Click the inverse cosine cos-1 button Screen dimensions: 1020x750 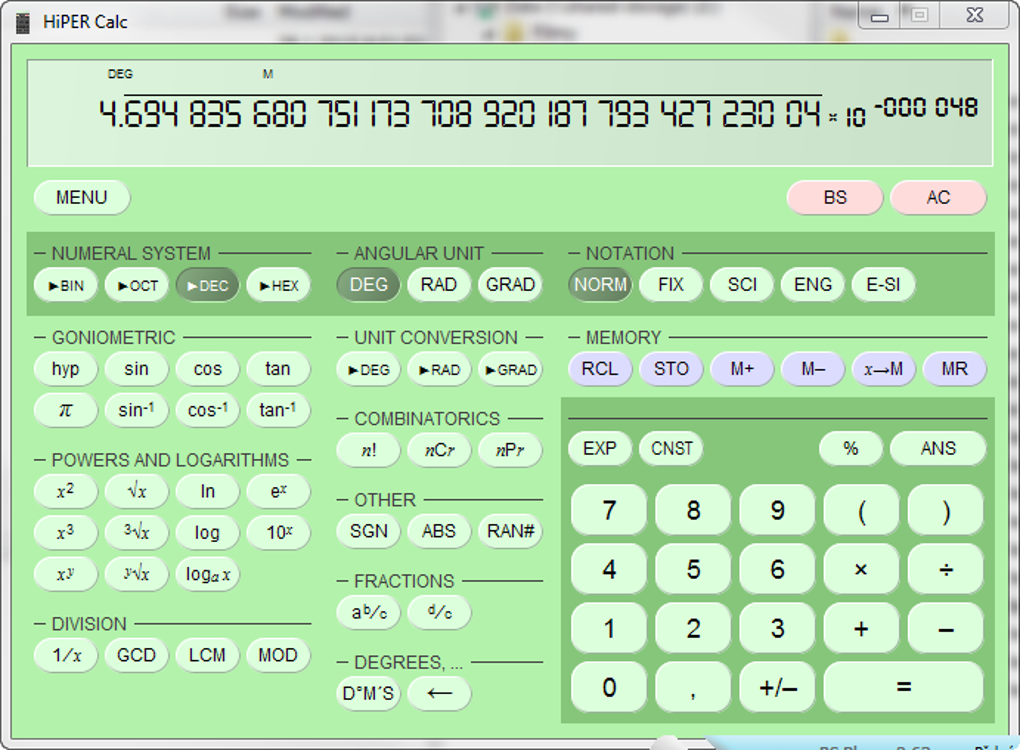[208, 410]
